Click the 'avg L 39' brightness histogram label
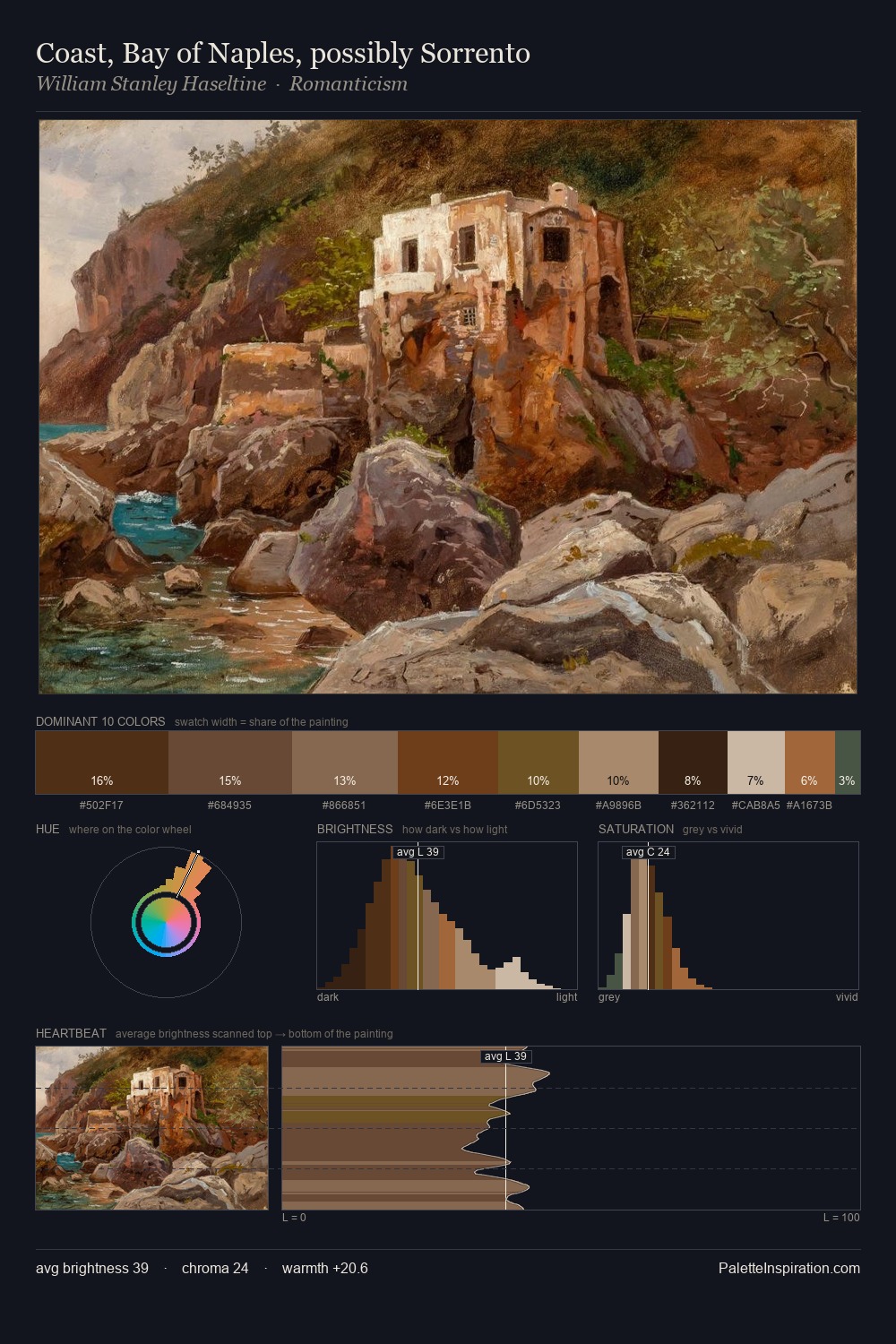 coord(418,852)
